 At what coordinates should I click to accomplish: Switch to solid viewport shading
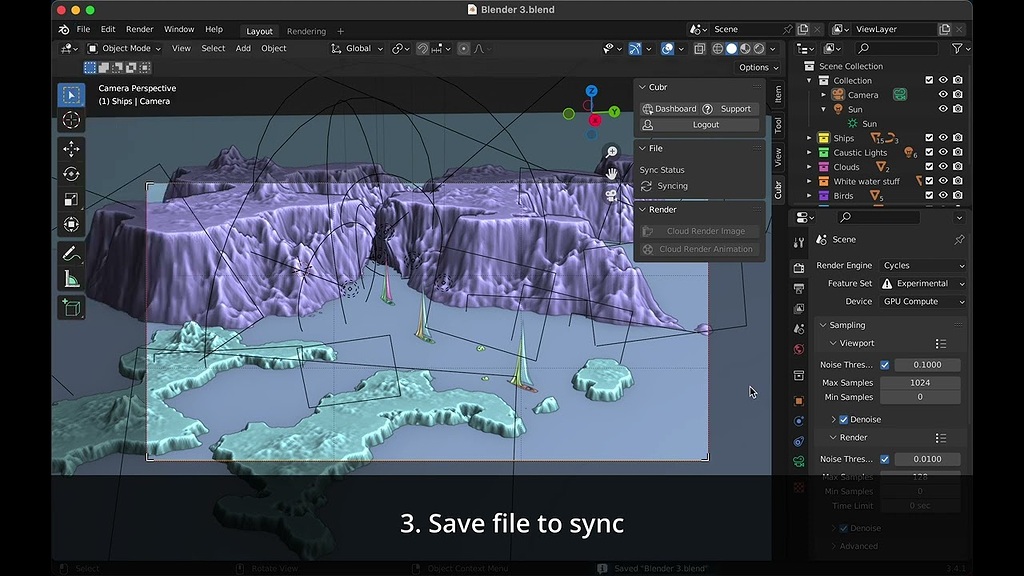coord(731,49)
